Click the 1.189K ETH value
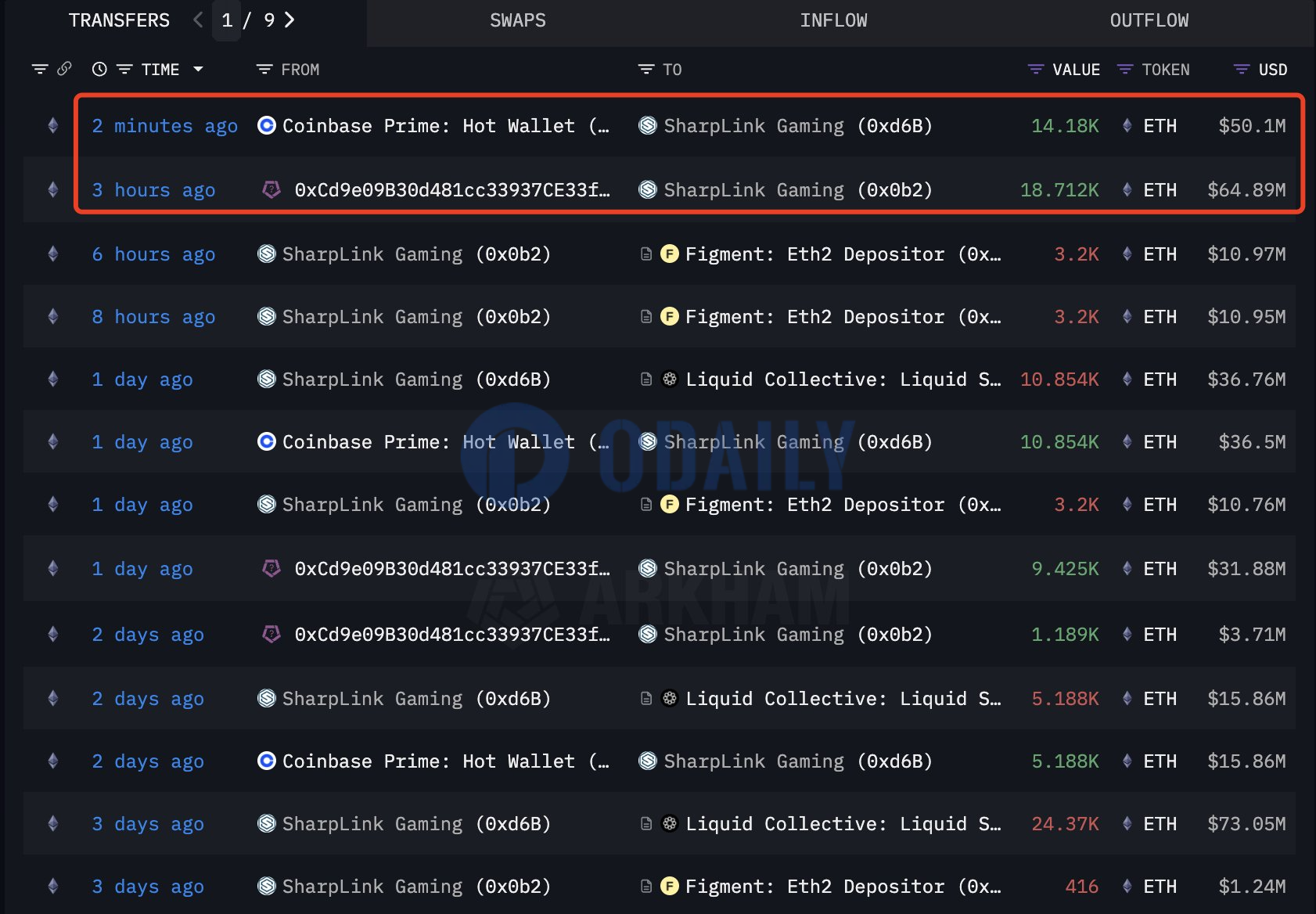 pyautogui.click(x=1065, y=635)
